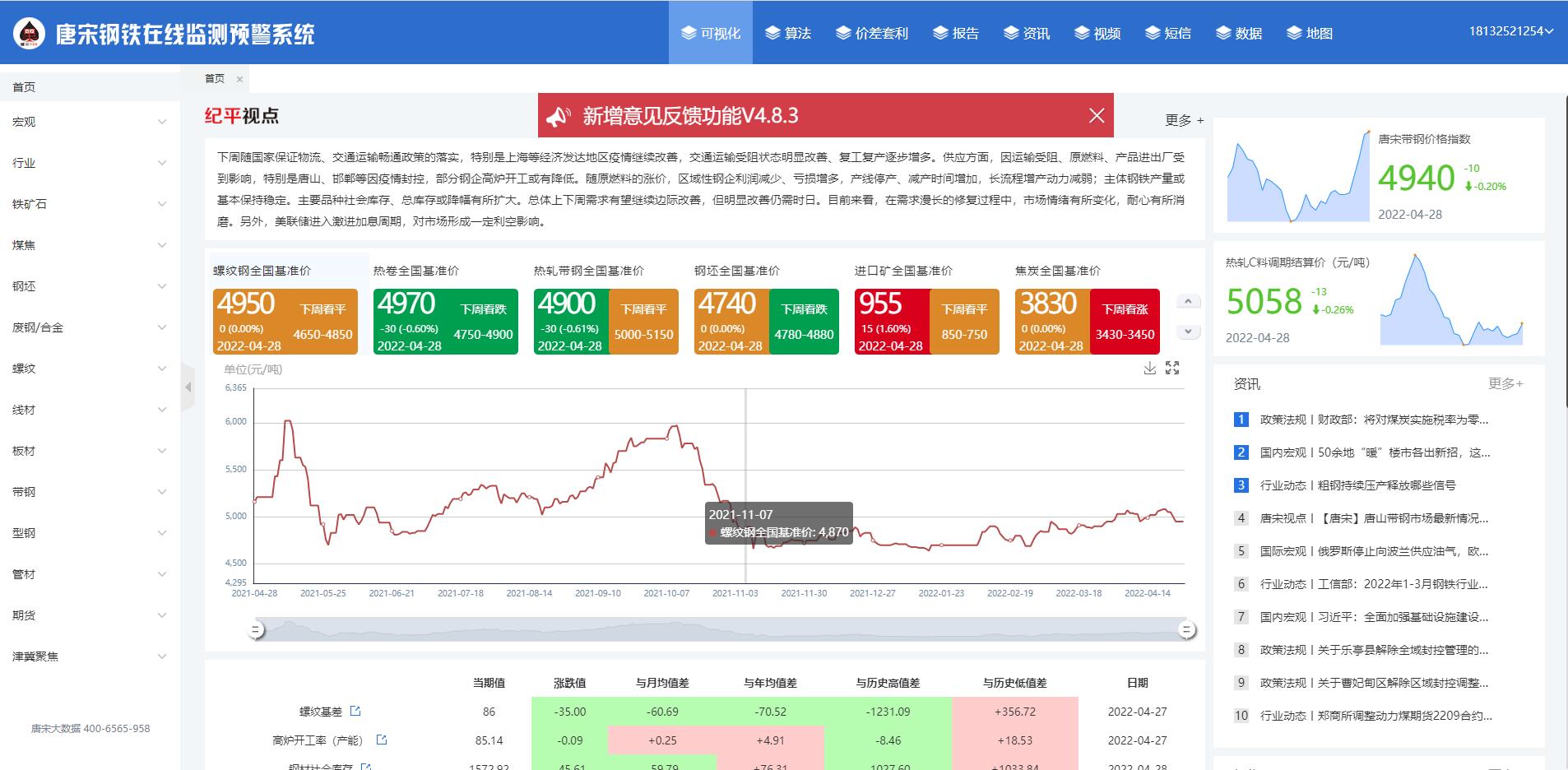The height and width of the screenshot is (770, 1568).
Task: Open the news item about 财政部 煤炭税率
Action: click(x=1373, y=420)
